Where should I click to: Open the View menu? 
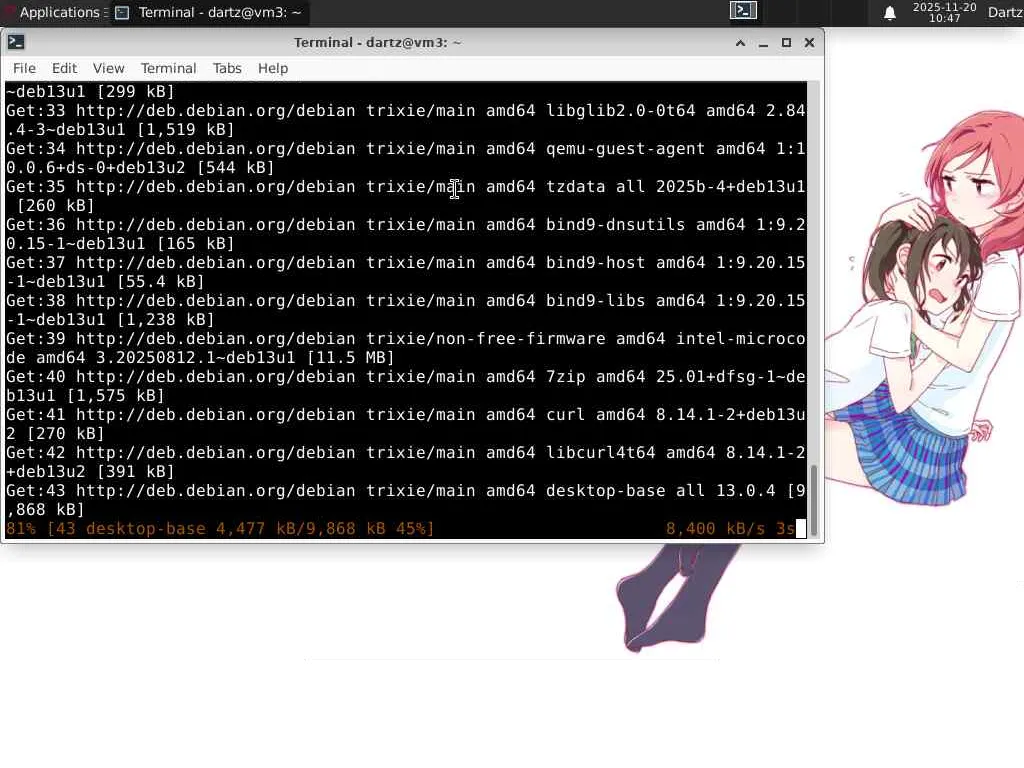point(108,68)
